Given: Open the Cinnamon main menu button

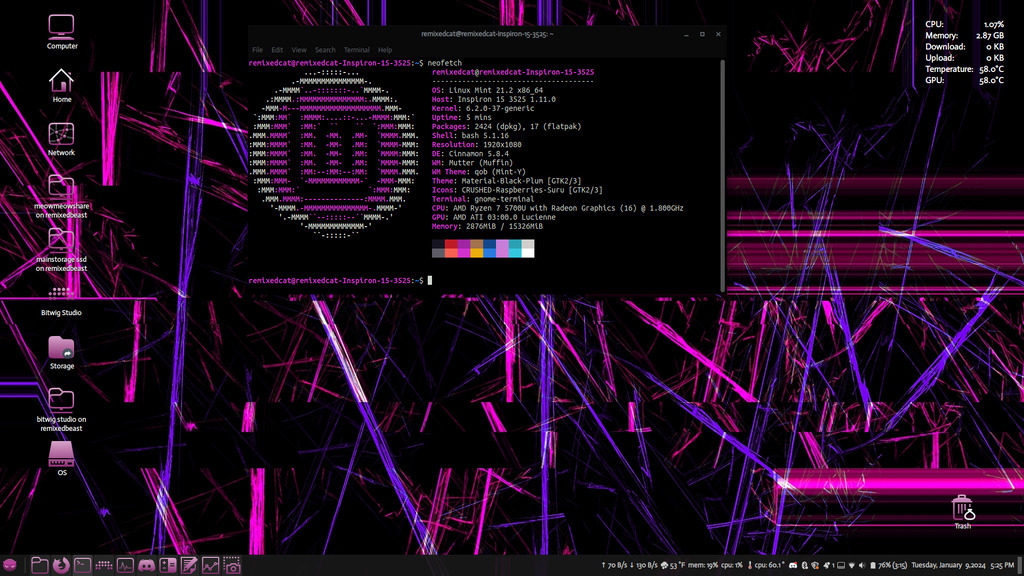Looking at the screenshot, I should tap(10, 566).
